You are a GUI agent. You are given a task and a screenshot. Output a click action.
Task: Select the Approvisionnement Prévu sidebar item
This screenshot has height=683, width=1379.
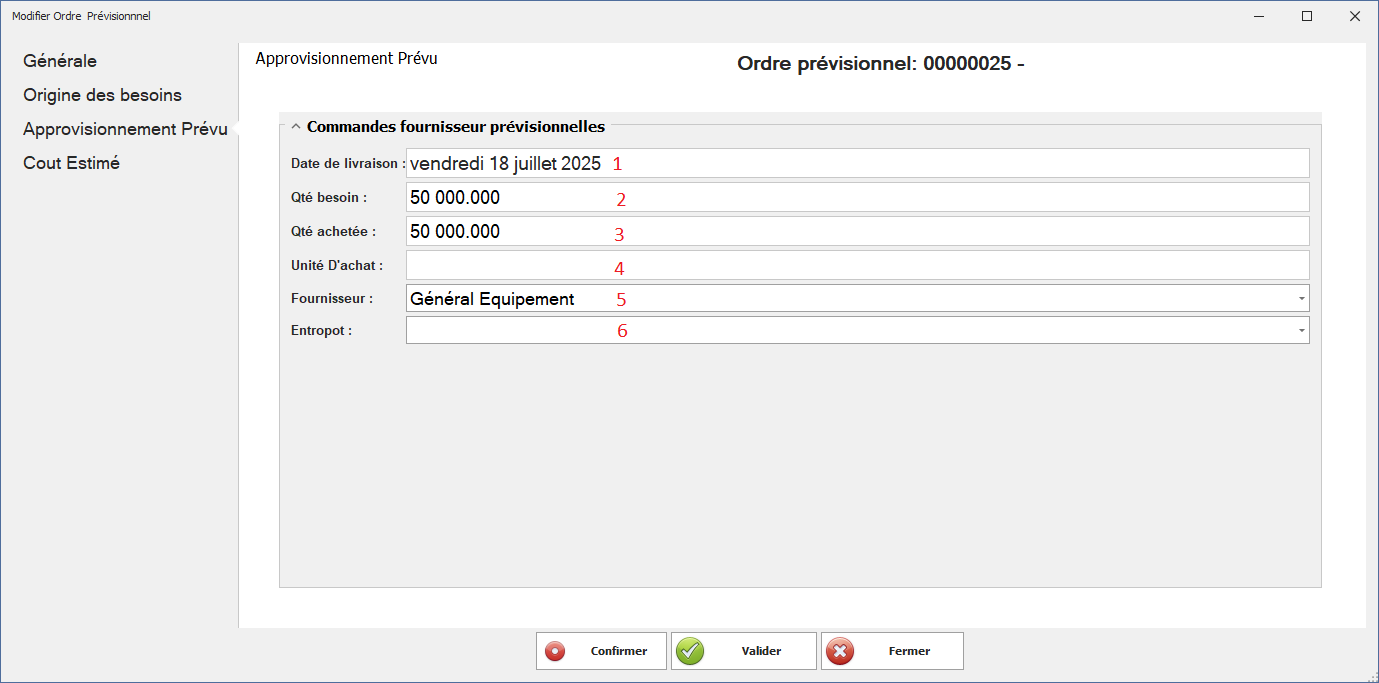(125, 129)
